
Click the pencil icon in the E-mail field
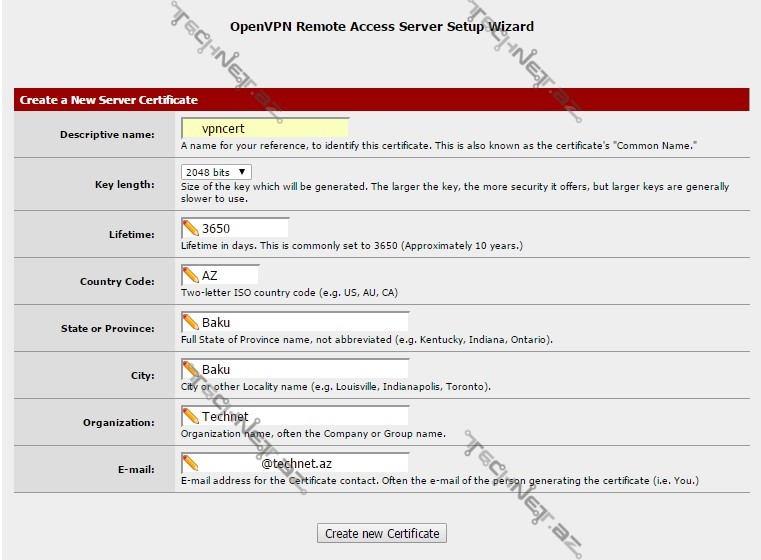point(191,463)
